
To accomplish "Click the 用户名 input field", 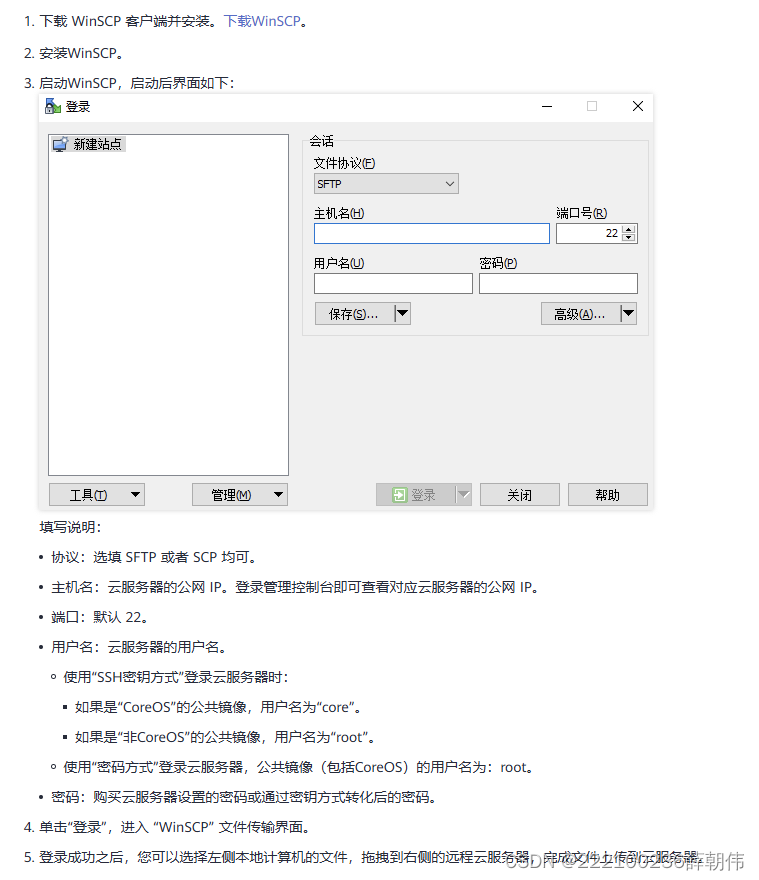I will tap(394, 283).
